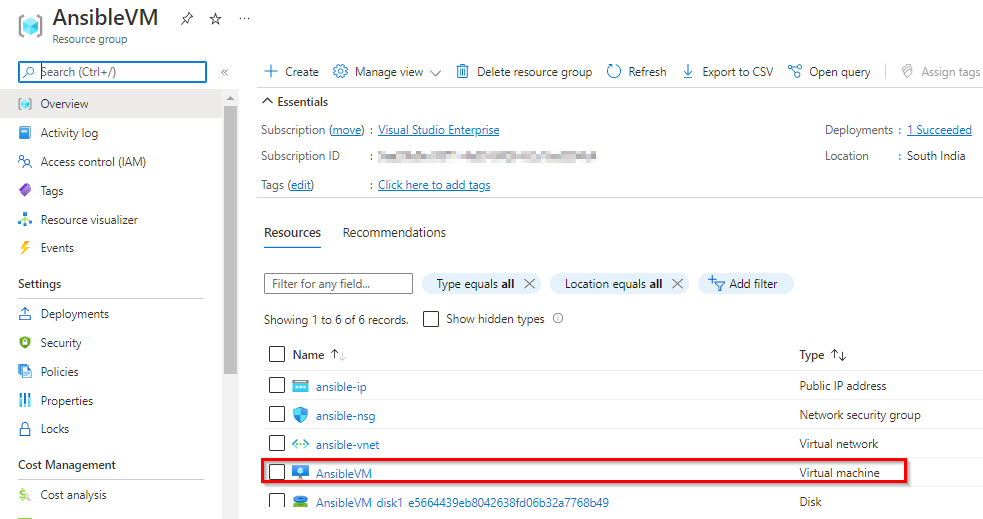
Task: Open the Location equals all filter
Action: click(x=613, y=284)
